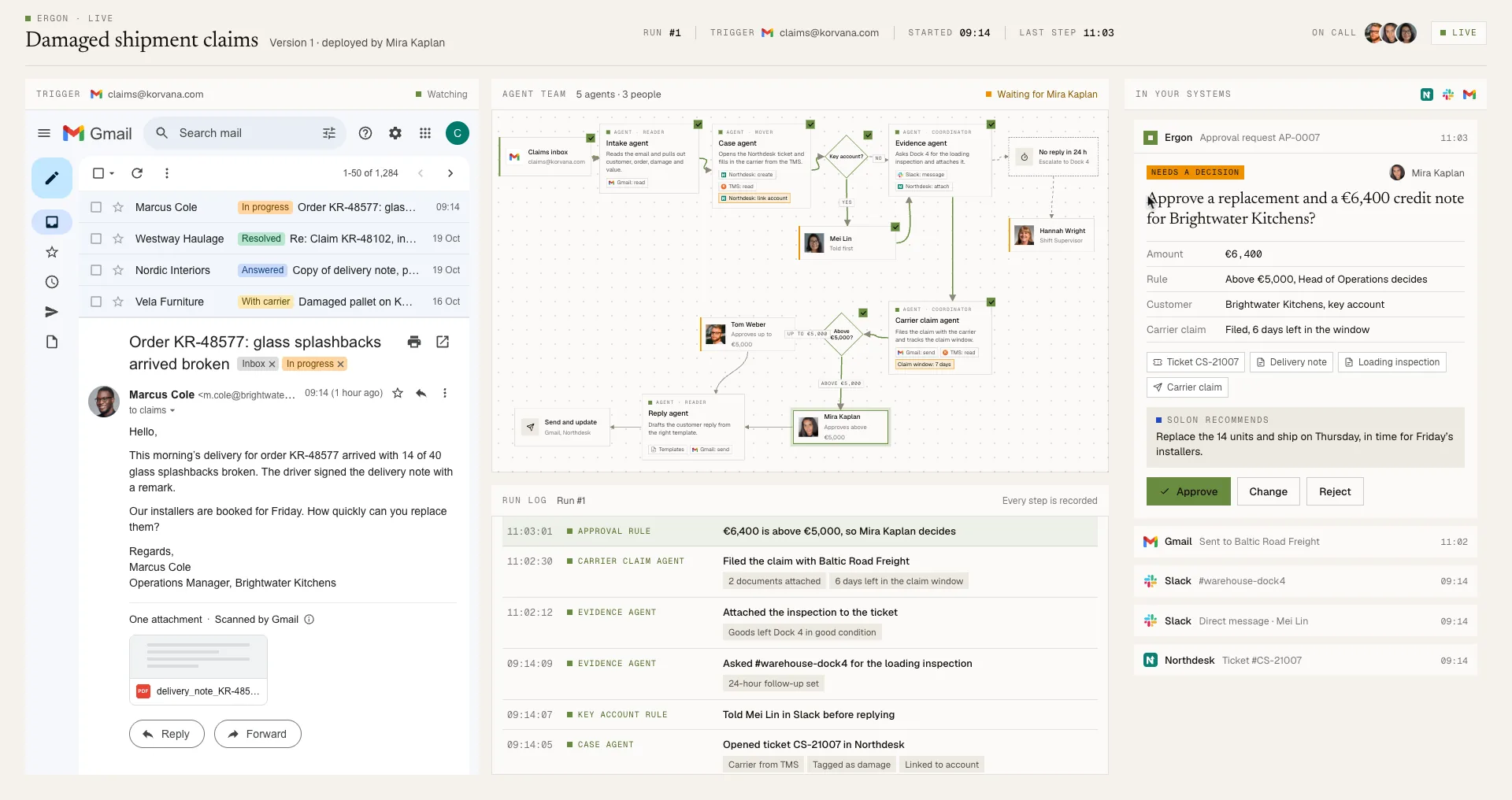Tick the checkbox for Westway Haulage email

coord(96,239)
